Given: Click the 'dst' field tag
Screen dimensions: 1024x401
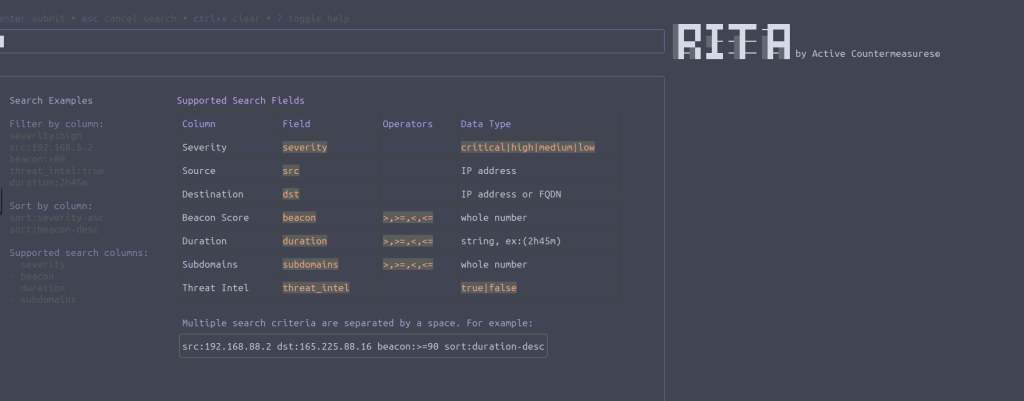Looking at the screenshot, I should (x=291, y=194).
